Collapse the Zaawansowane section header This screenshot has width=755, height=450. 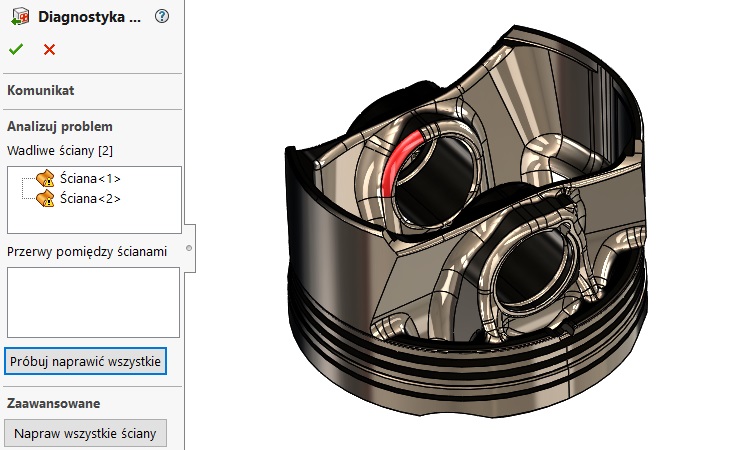[53, 403]
